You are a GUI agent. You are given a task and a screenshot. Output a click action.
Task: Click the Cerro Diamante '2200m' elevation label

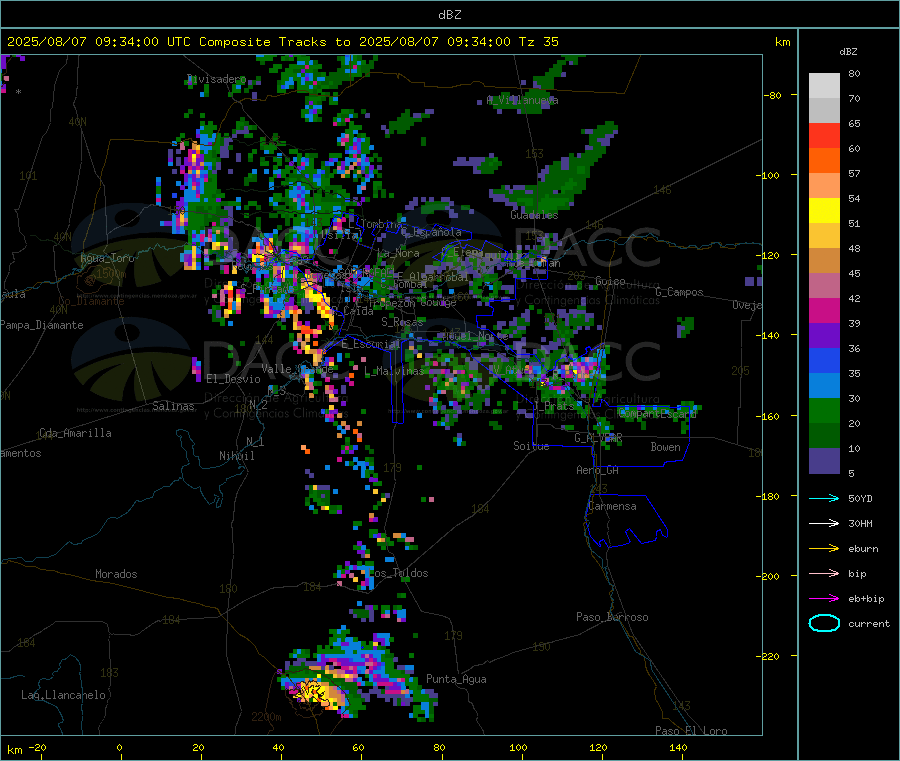(x=266, y=717)
